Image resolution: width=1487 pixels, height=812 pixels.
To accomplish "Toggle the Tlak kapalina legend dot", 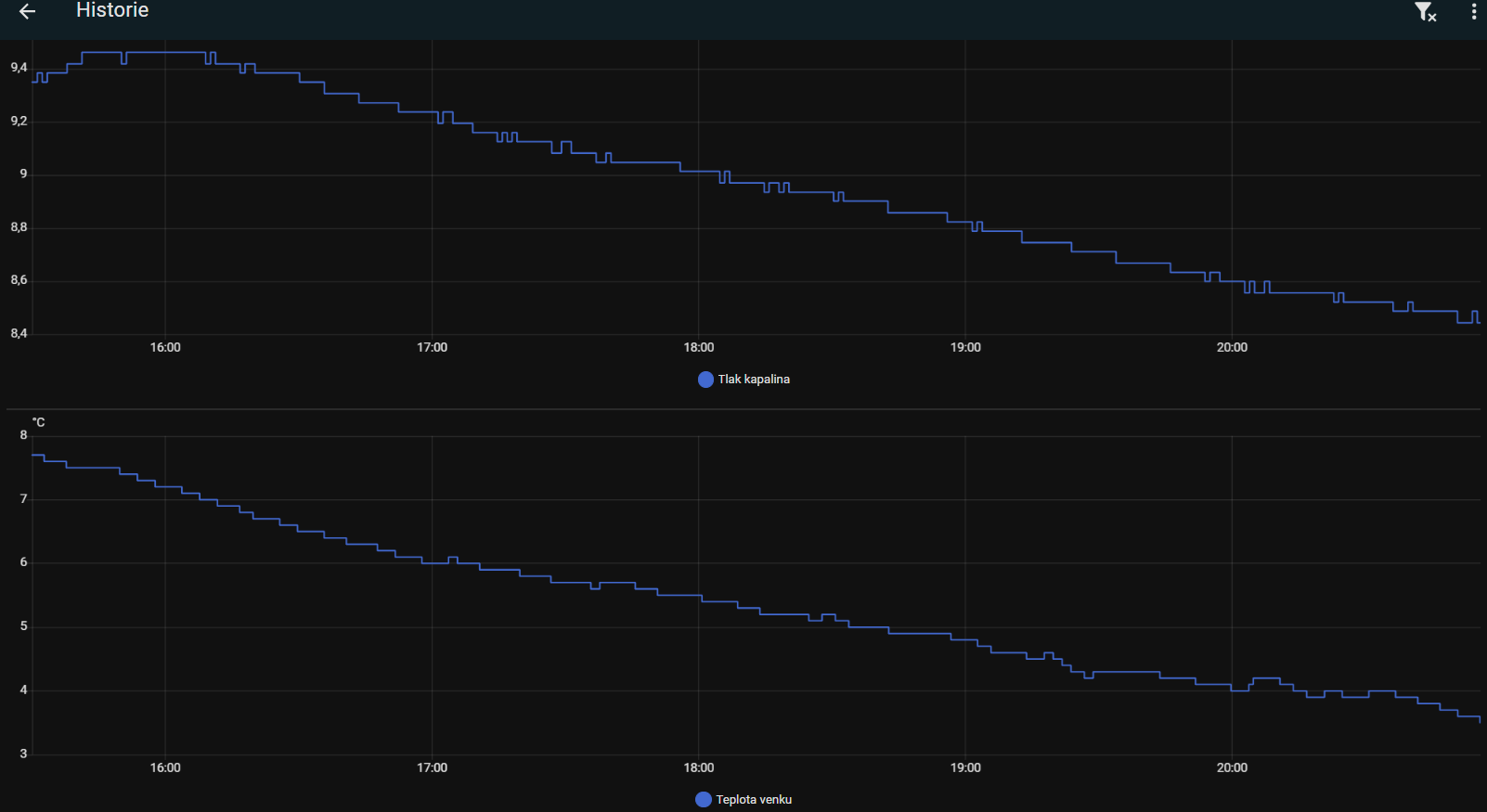I will point(705,380).
